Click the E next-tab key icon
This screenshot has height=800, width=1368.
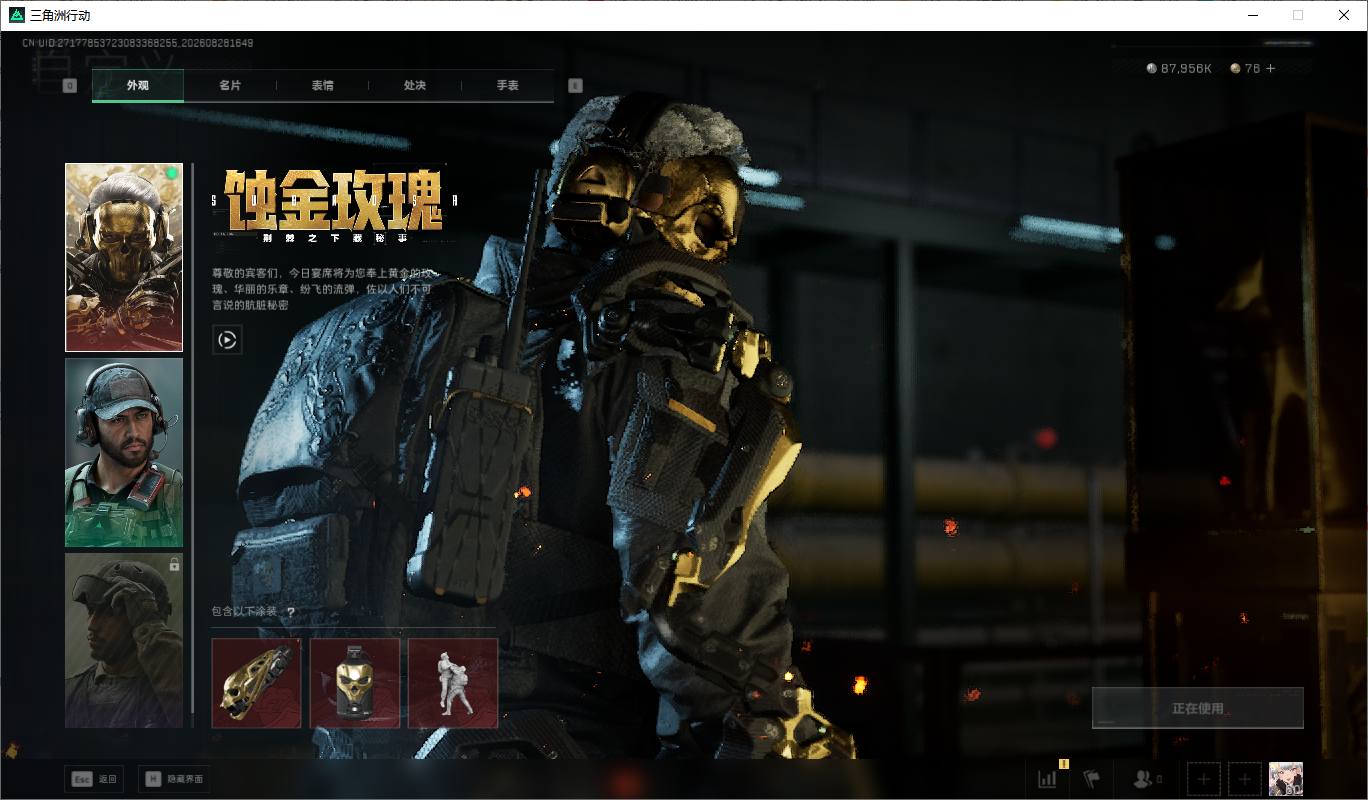(575, 86)
